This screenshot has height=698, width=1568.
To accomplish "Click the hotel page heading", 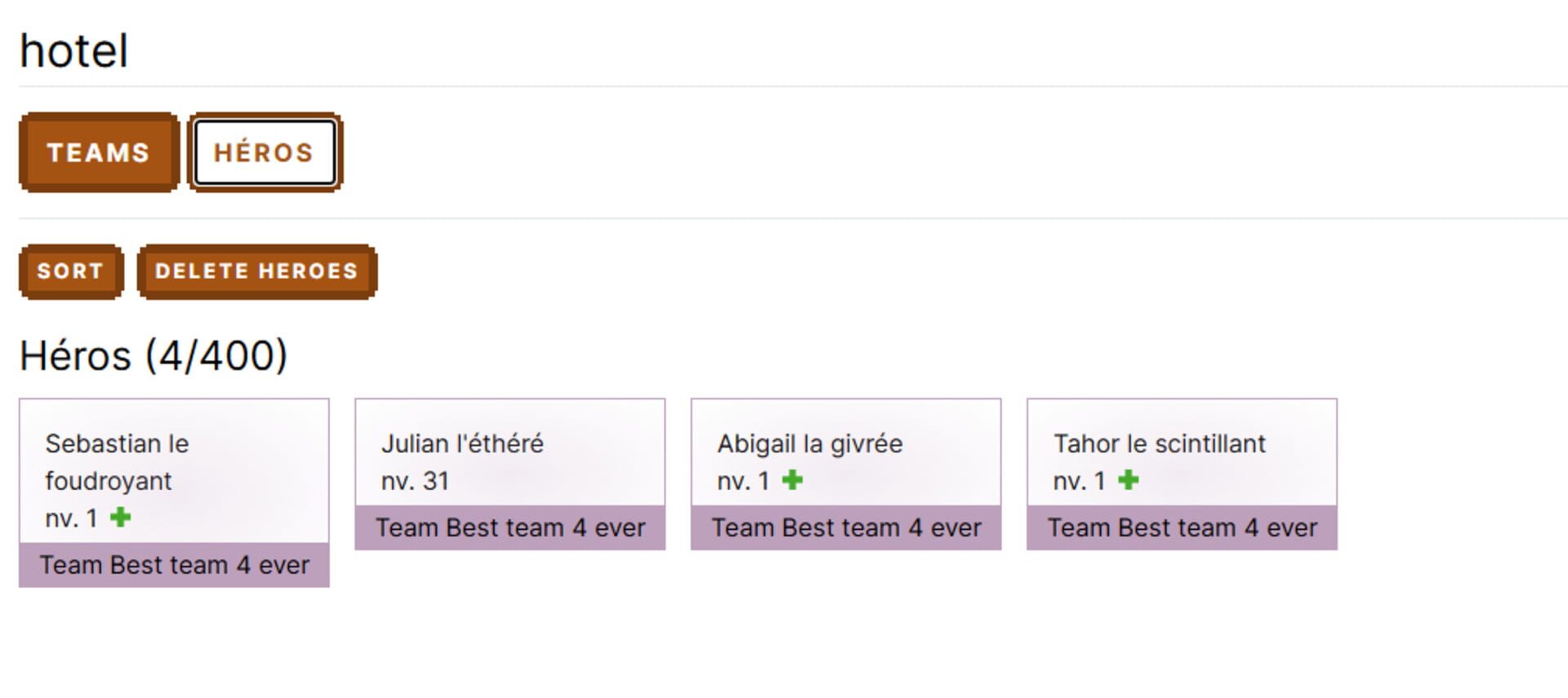I will [x=73, y=51].
